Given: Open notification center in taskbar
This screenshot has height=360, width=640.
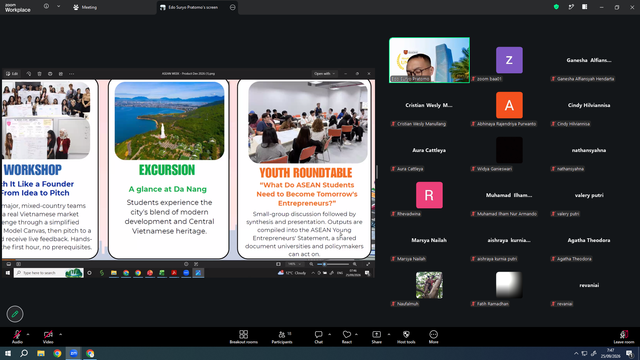Looking at the screenshot, I should [x=630, y=353].
